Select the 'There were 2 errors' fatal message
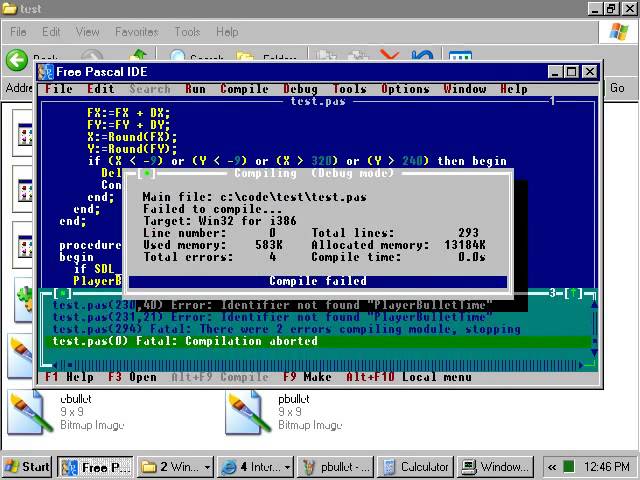The height and width of the screenshot is (480, 640). (x=287, y=329)
